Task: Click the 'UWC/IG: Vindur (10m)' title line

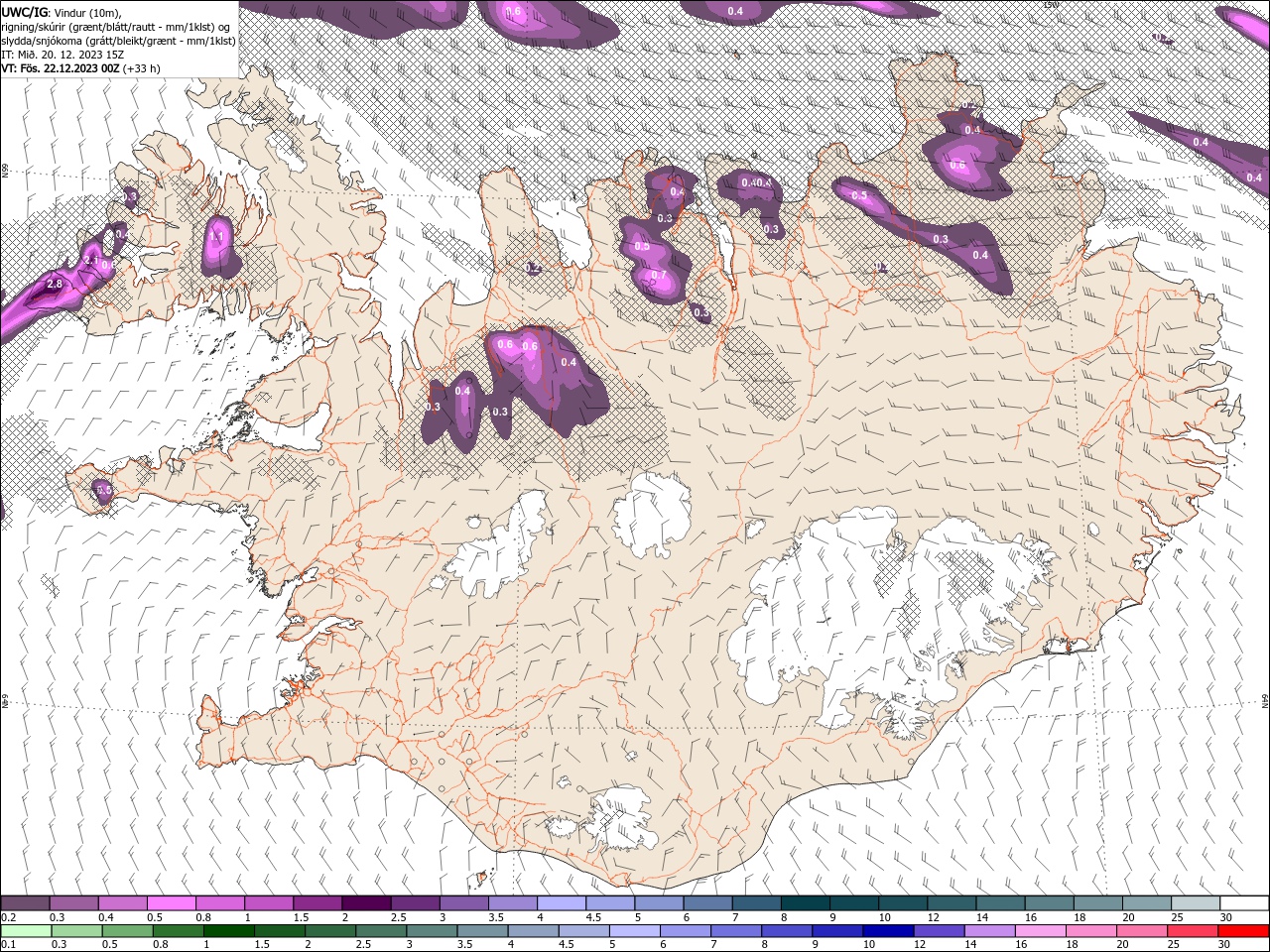Action: coord(62,12)
